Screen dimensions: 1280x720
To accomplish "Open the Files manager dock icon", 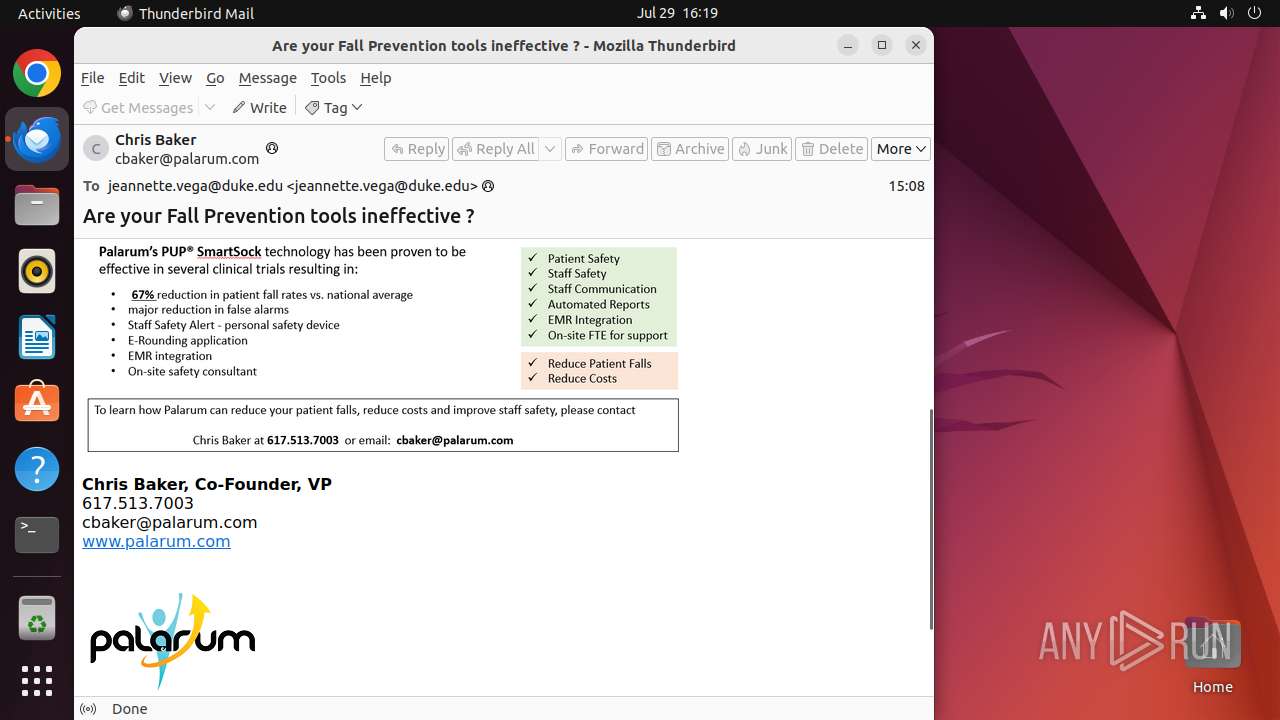I will coord(37,206).
